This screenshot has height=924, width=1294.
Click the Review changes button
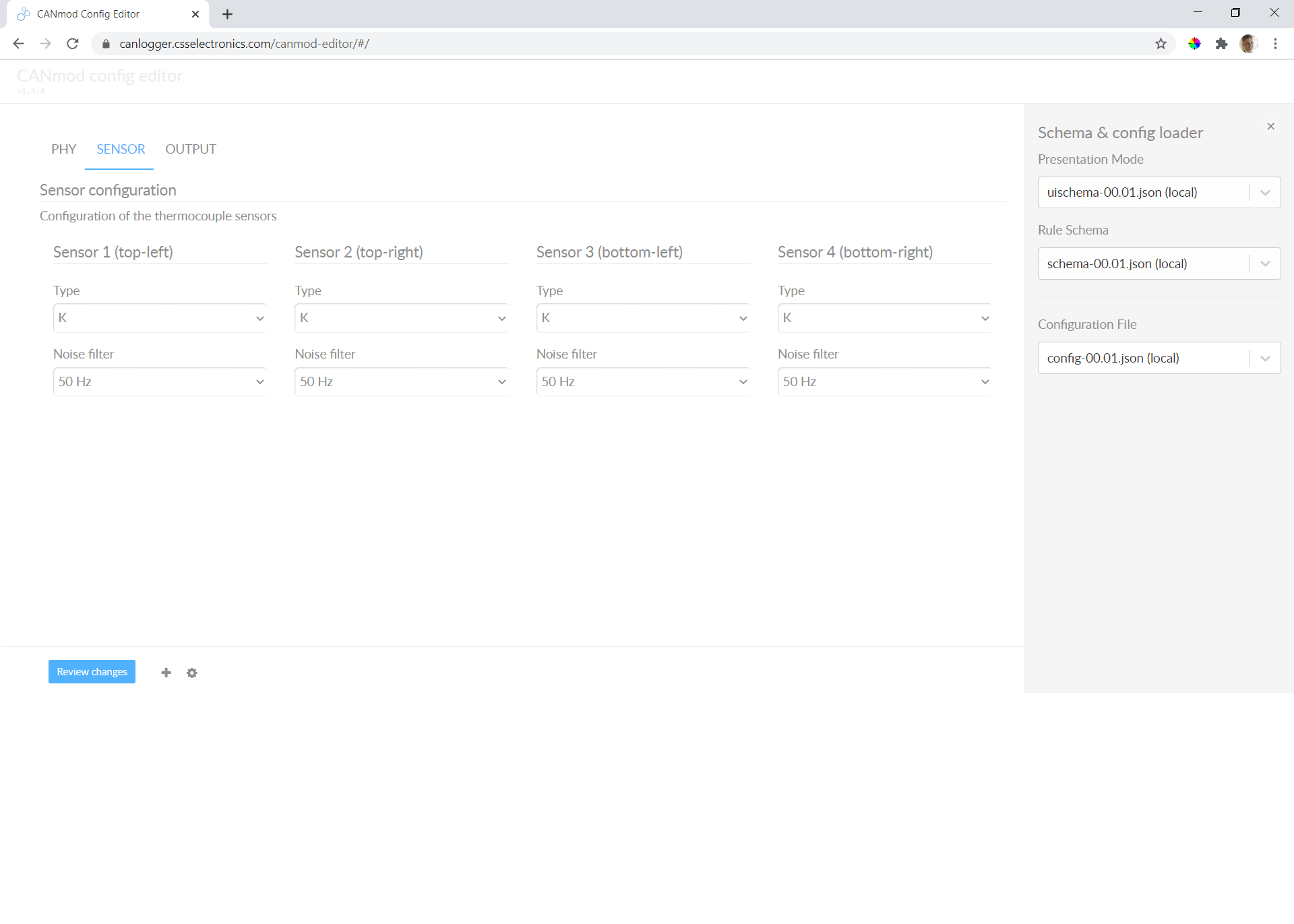click(x=91, y=672)
